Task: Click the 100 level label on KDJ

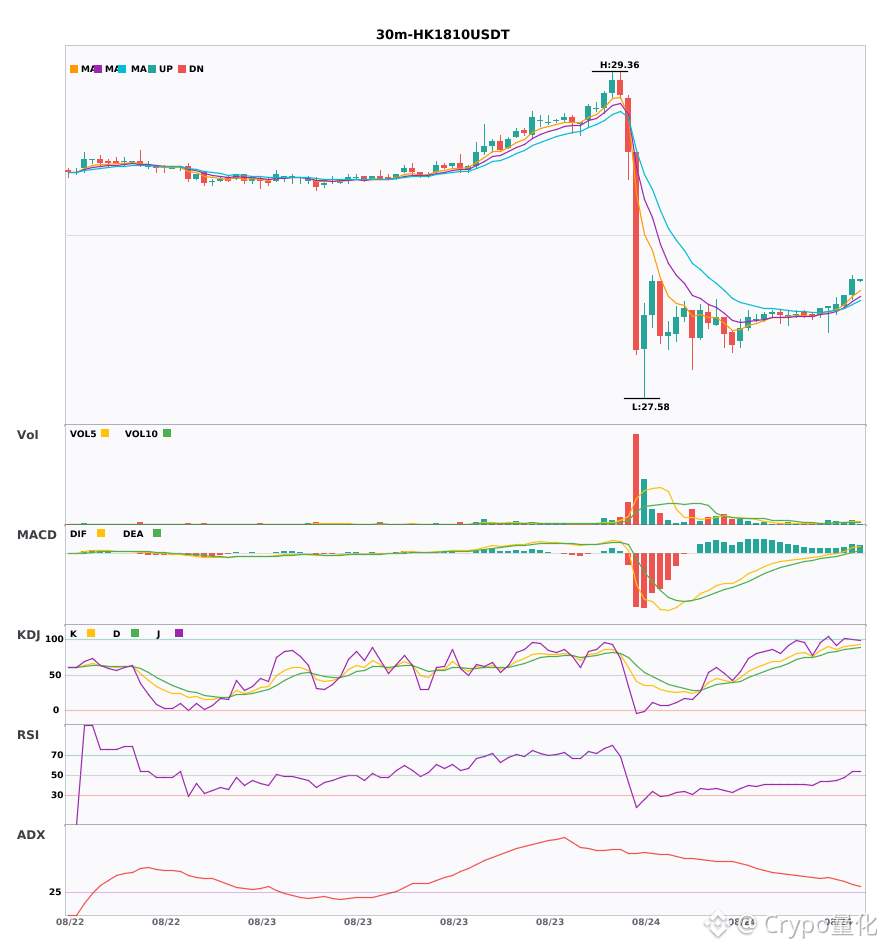Action: (55, 639)
